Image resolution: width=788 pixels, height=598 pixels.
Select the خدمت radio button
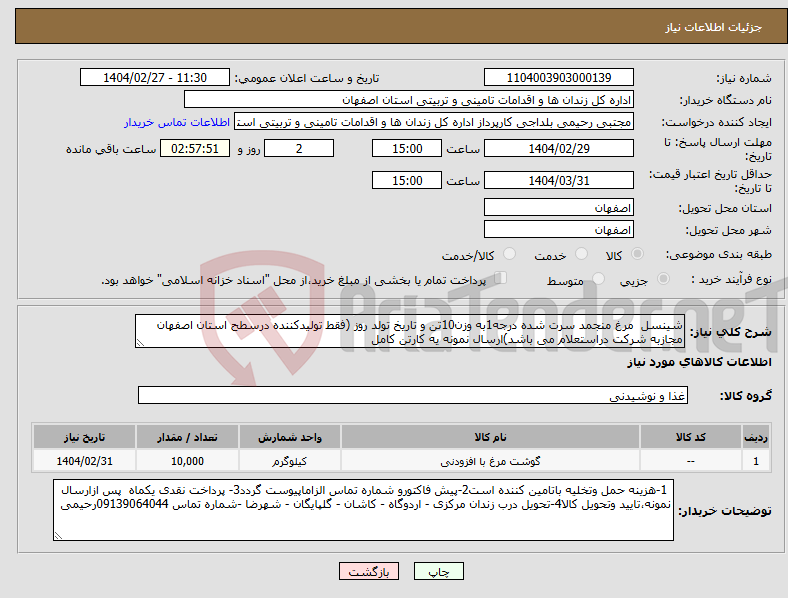(x=581, y=254)
